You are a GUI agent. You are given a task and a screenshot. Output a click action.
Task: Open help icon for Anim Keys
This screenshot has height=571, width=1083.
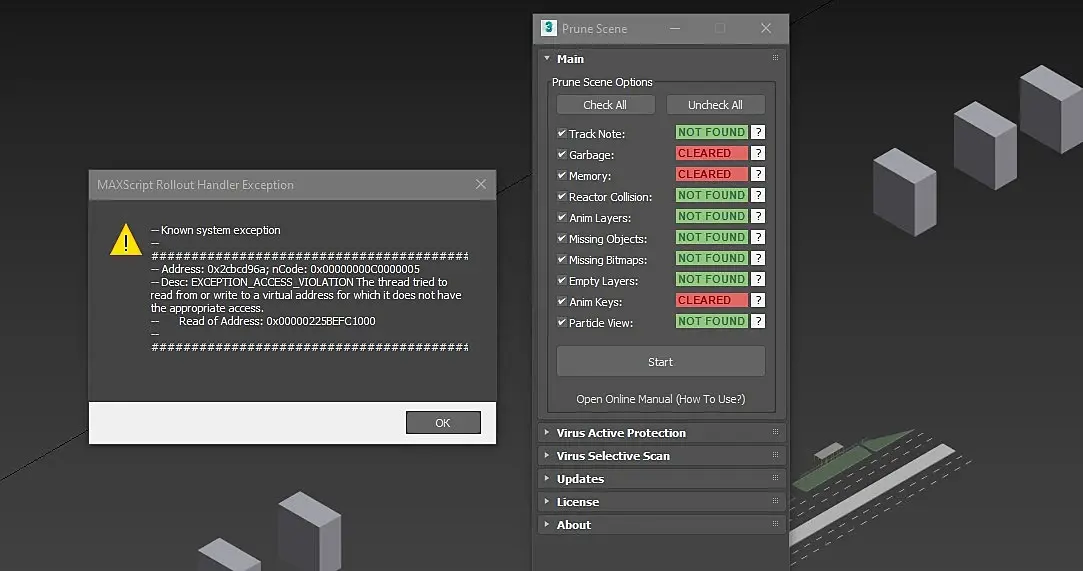click(x=758, y=300)
